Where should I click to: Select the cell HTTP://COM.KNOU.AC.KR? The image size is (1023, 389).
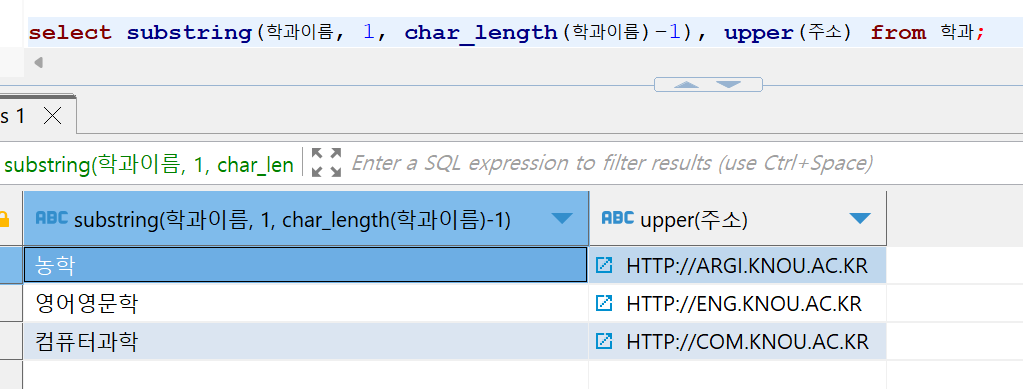point(737,341)
